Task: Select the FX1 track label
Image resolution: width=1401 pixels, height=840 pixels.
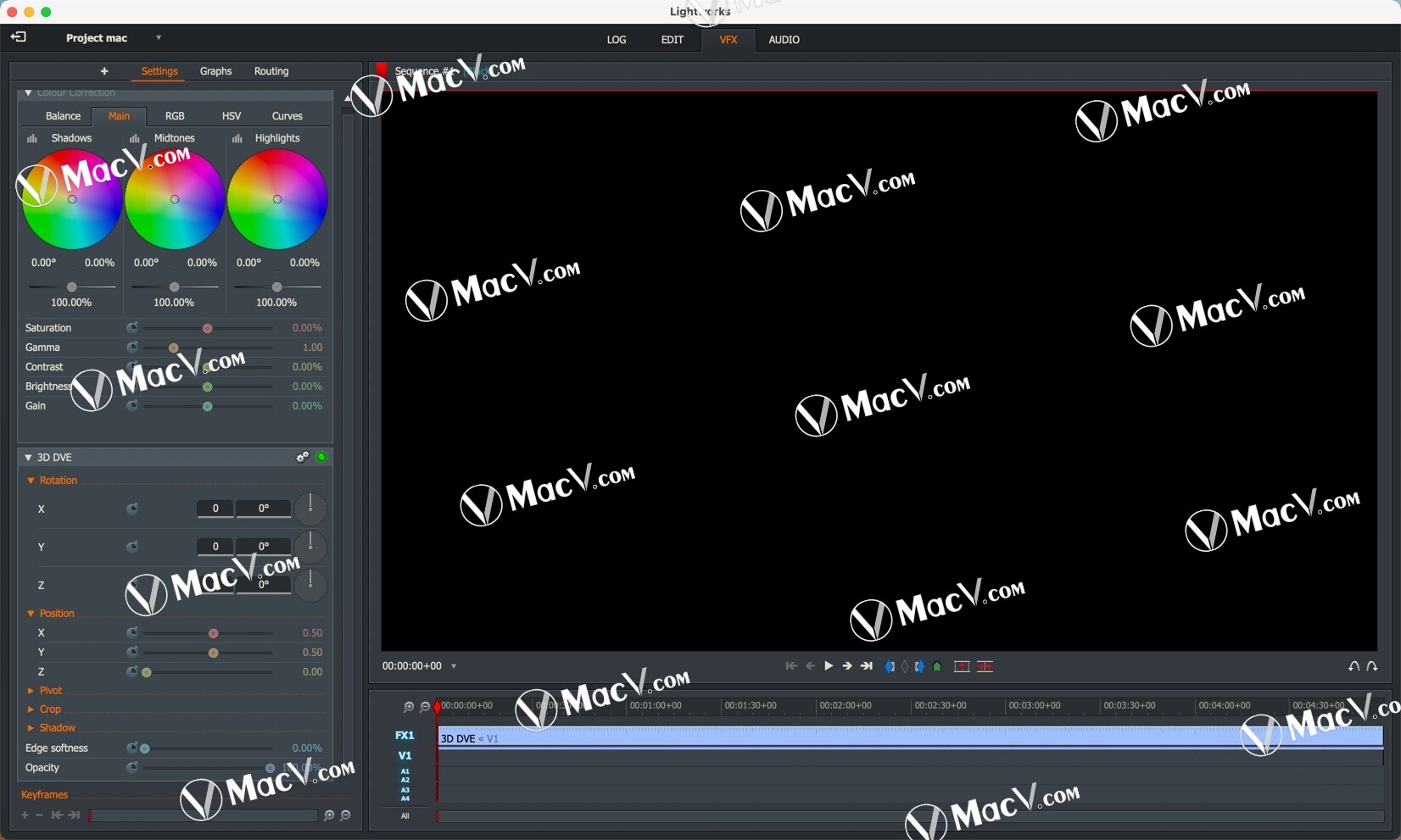Action: (405, 736)
